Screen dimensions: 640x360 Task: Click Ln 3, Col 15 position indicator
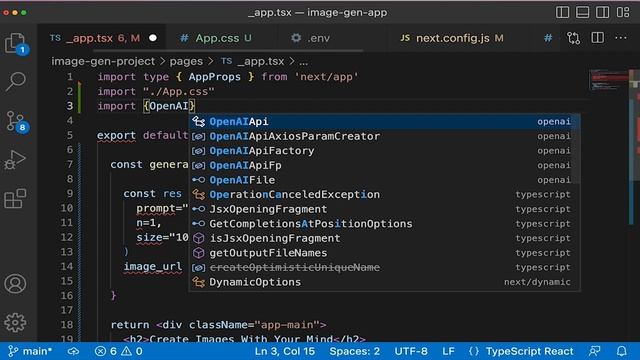tap(284, 351)
